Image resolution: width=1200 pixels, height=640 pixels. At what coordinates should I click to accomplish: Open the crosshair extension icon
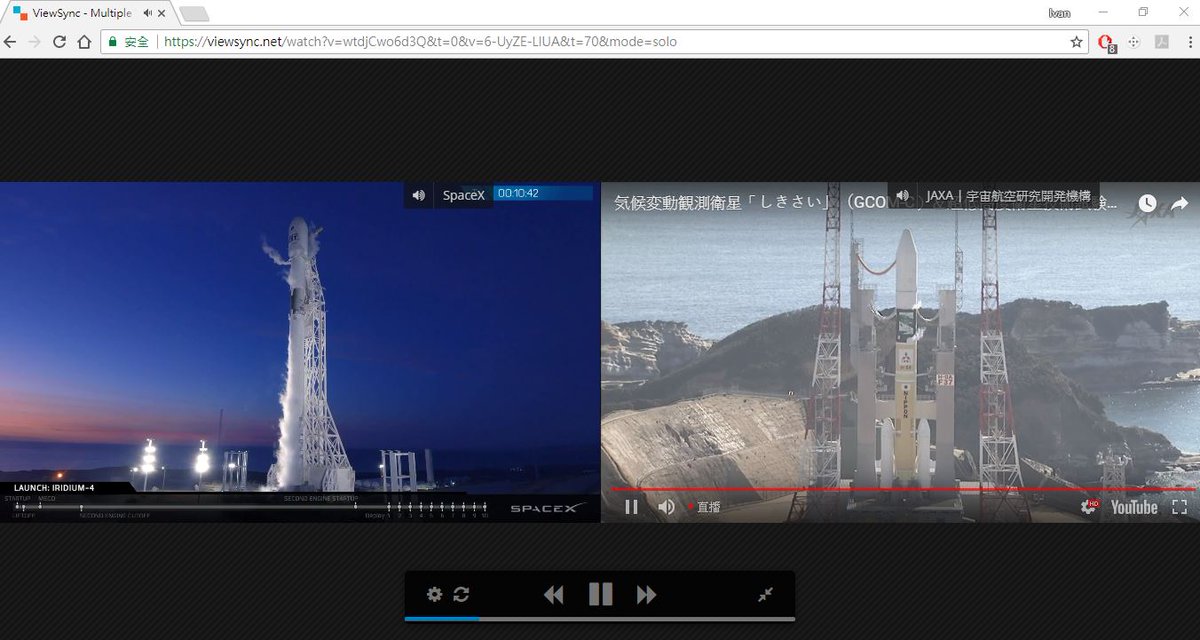pos(1134,42)
